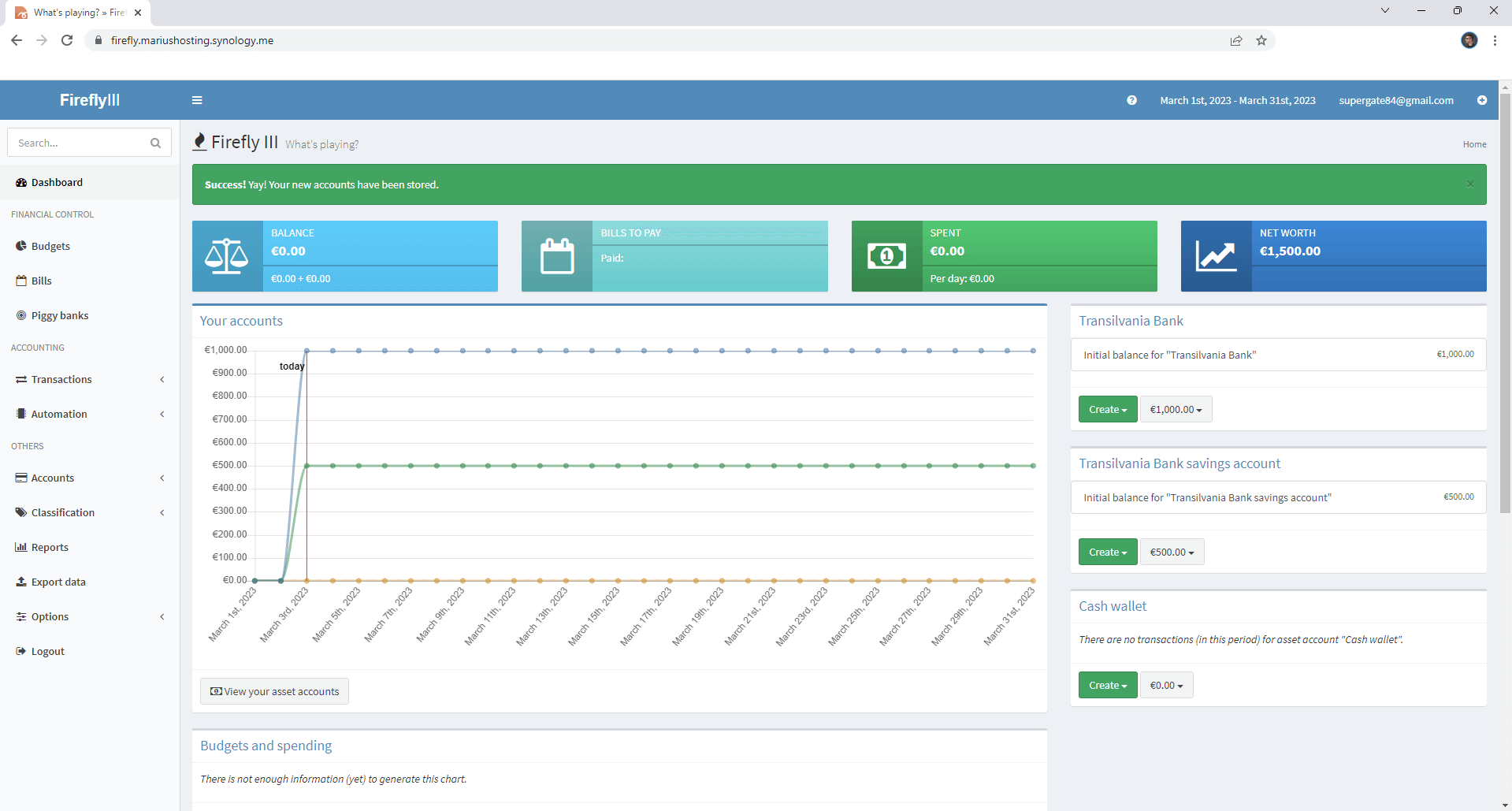Click the Bills to Pay calendar icon
Screen dimensions: 1512x811
[556, 256]
